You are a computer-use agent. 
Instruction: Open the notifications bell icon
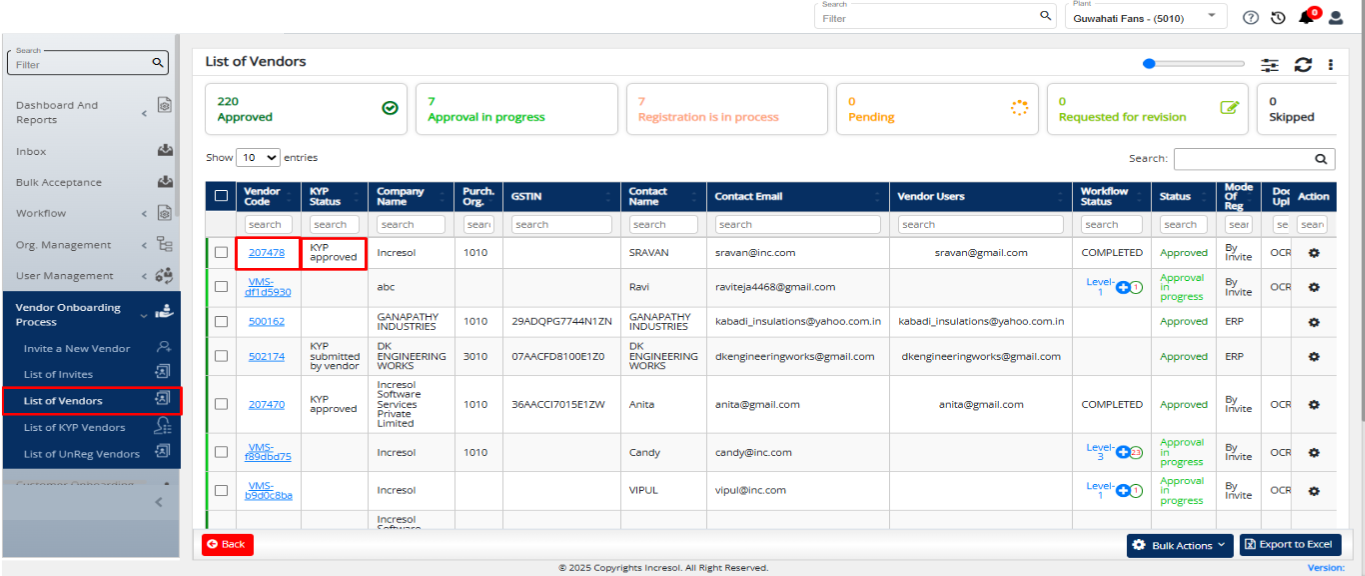point(1306,18)
